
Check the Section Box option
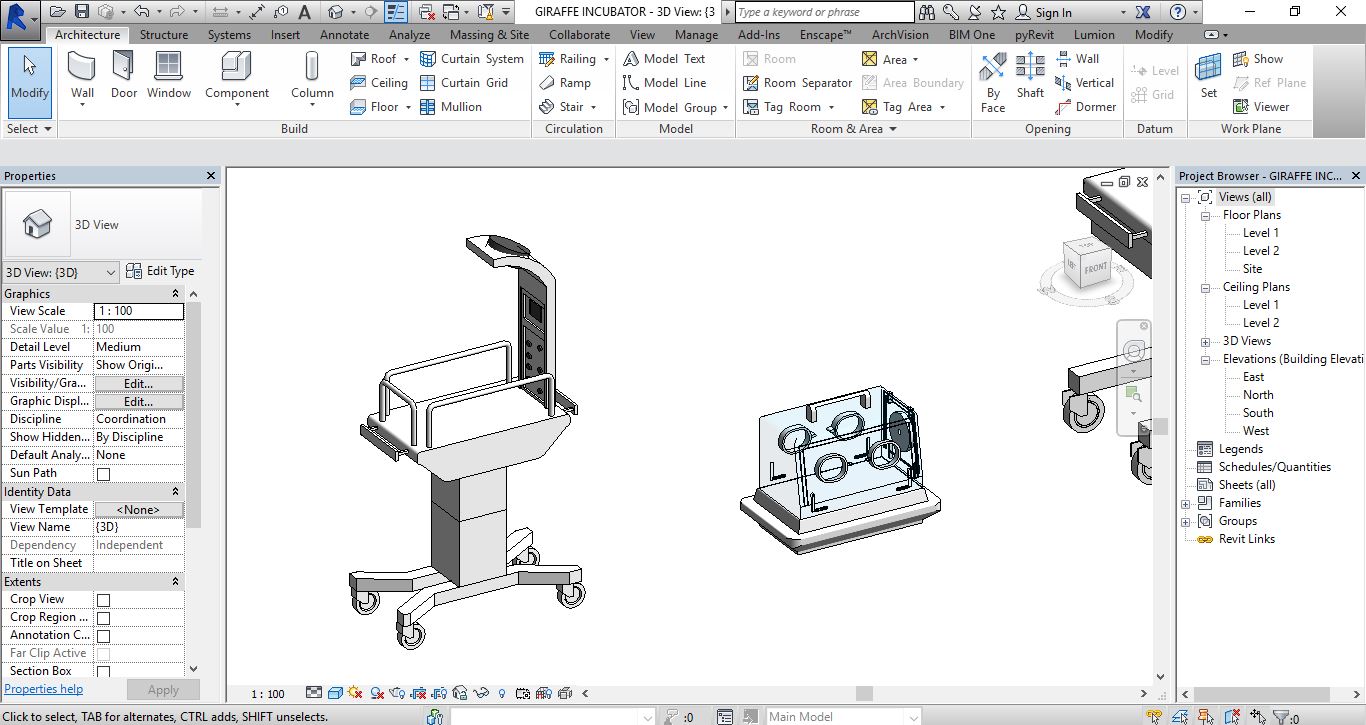coord(103,672)
